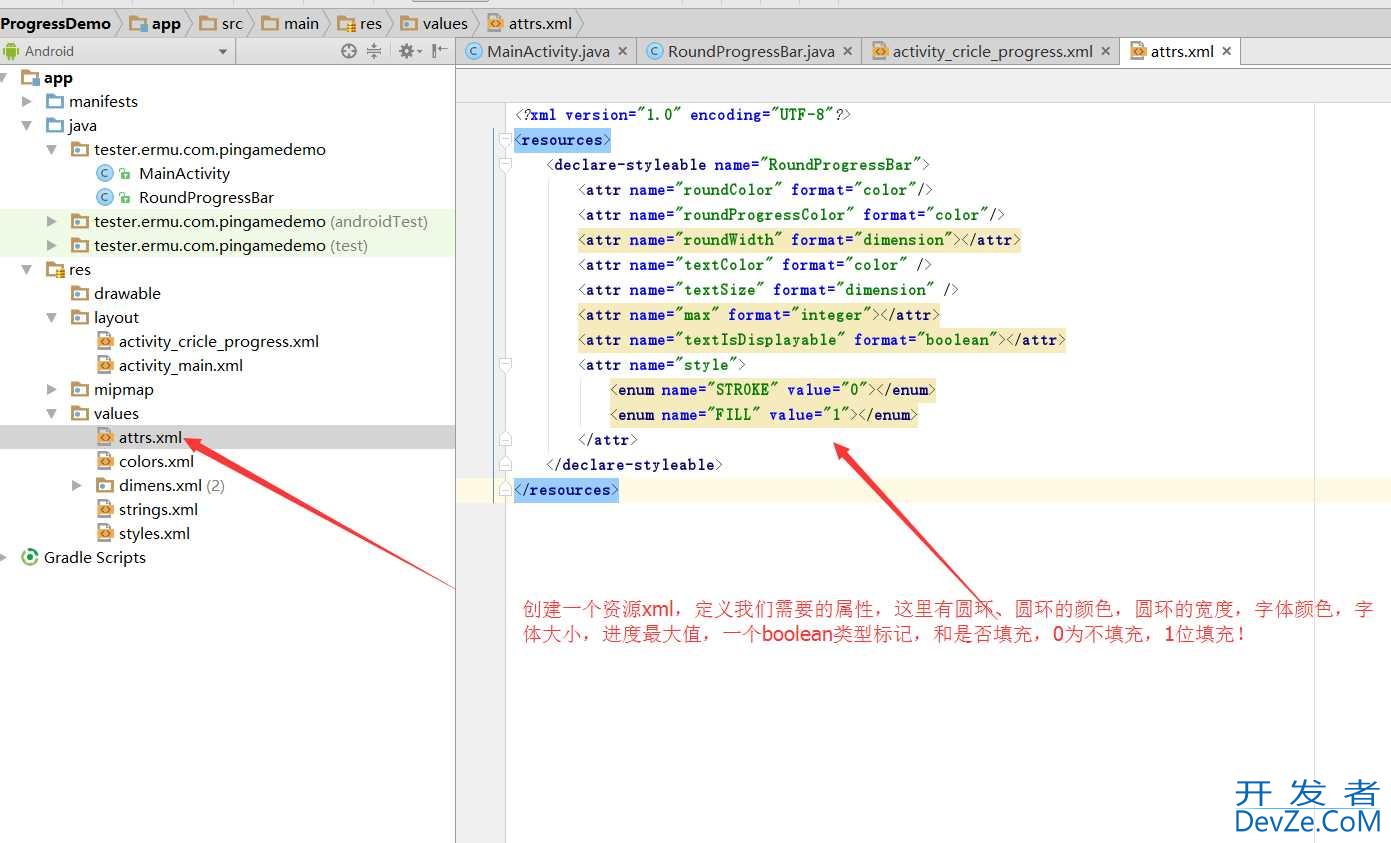The width and height of the screenshot is (1391, 843).
Task: Open the Android view dropdown
Action: [222, 52]
